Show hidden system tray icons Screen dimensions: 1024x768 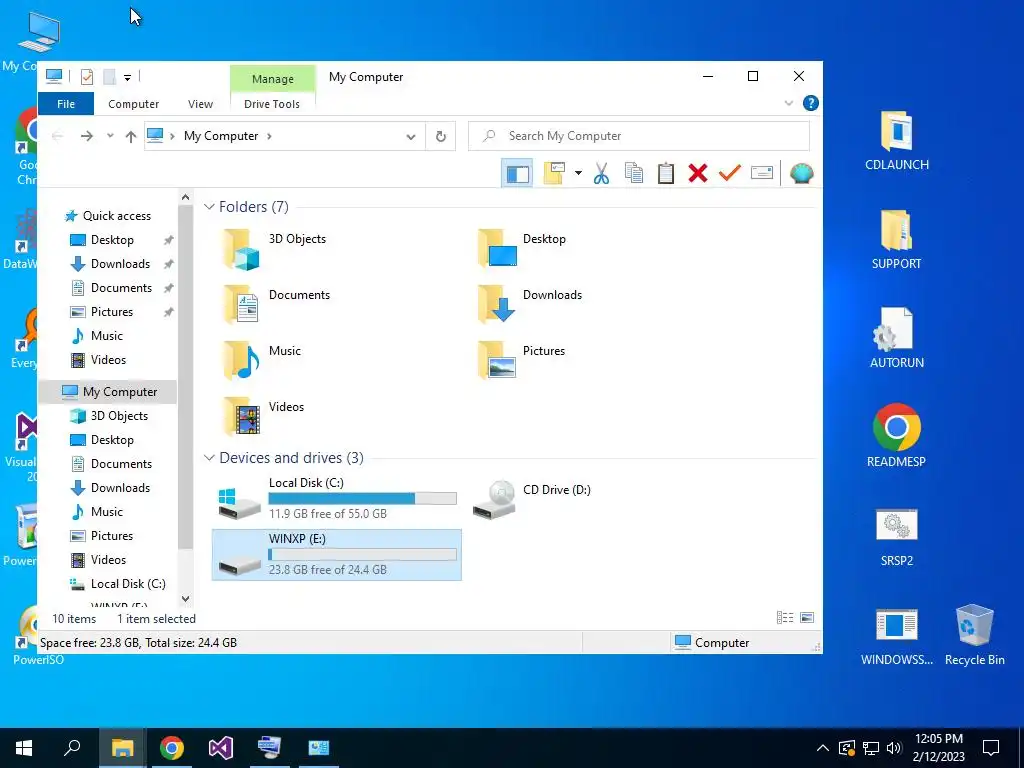tap(823, 748)
